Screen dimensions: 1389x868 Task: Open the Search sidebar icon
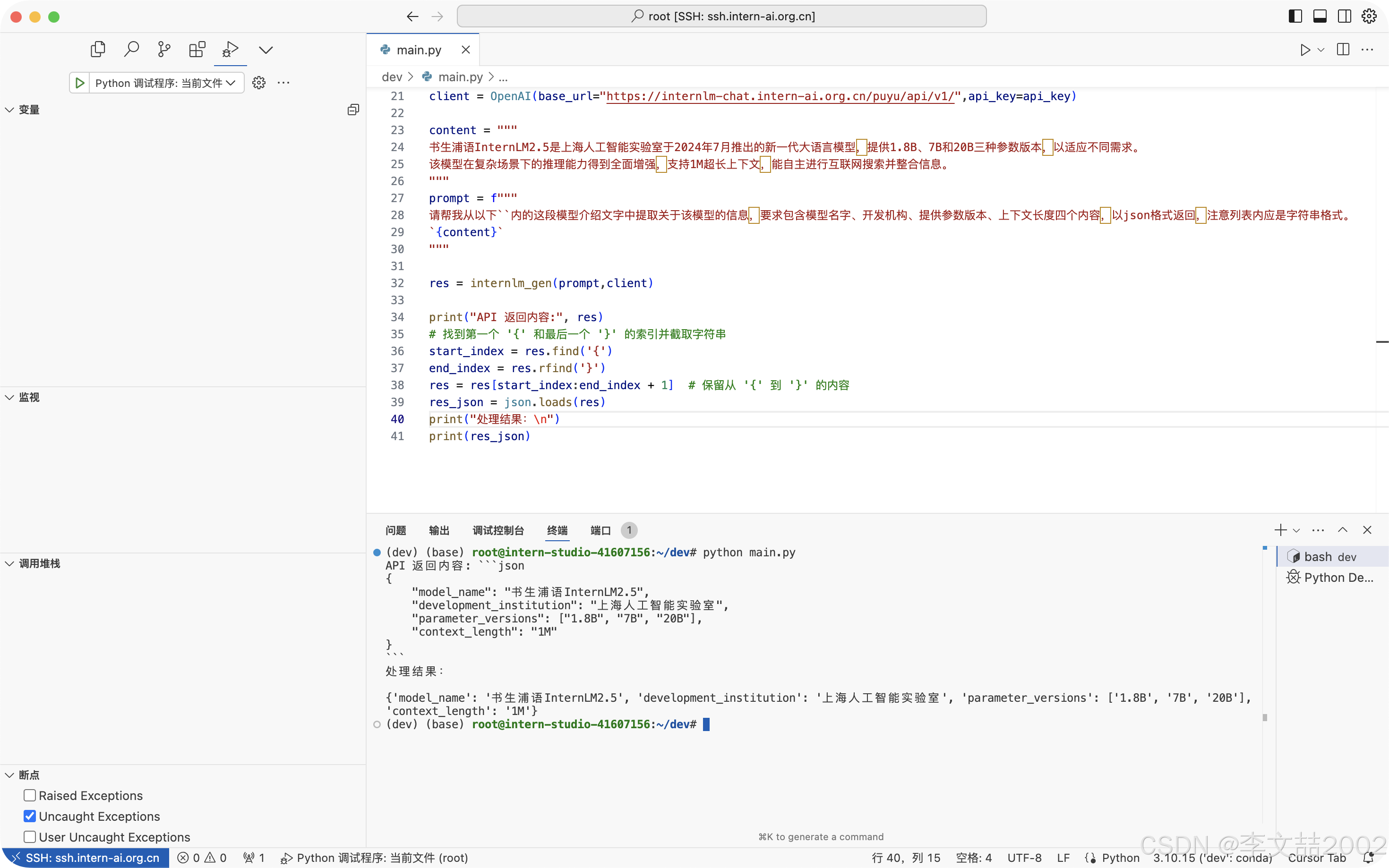click(131, 49)
